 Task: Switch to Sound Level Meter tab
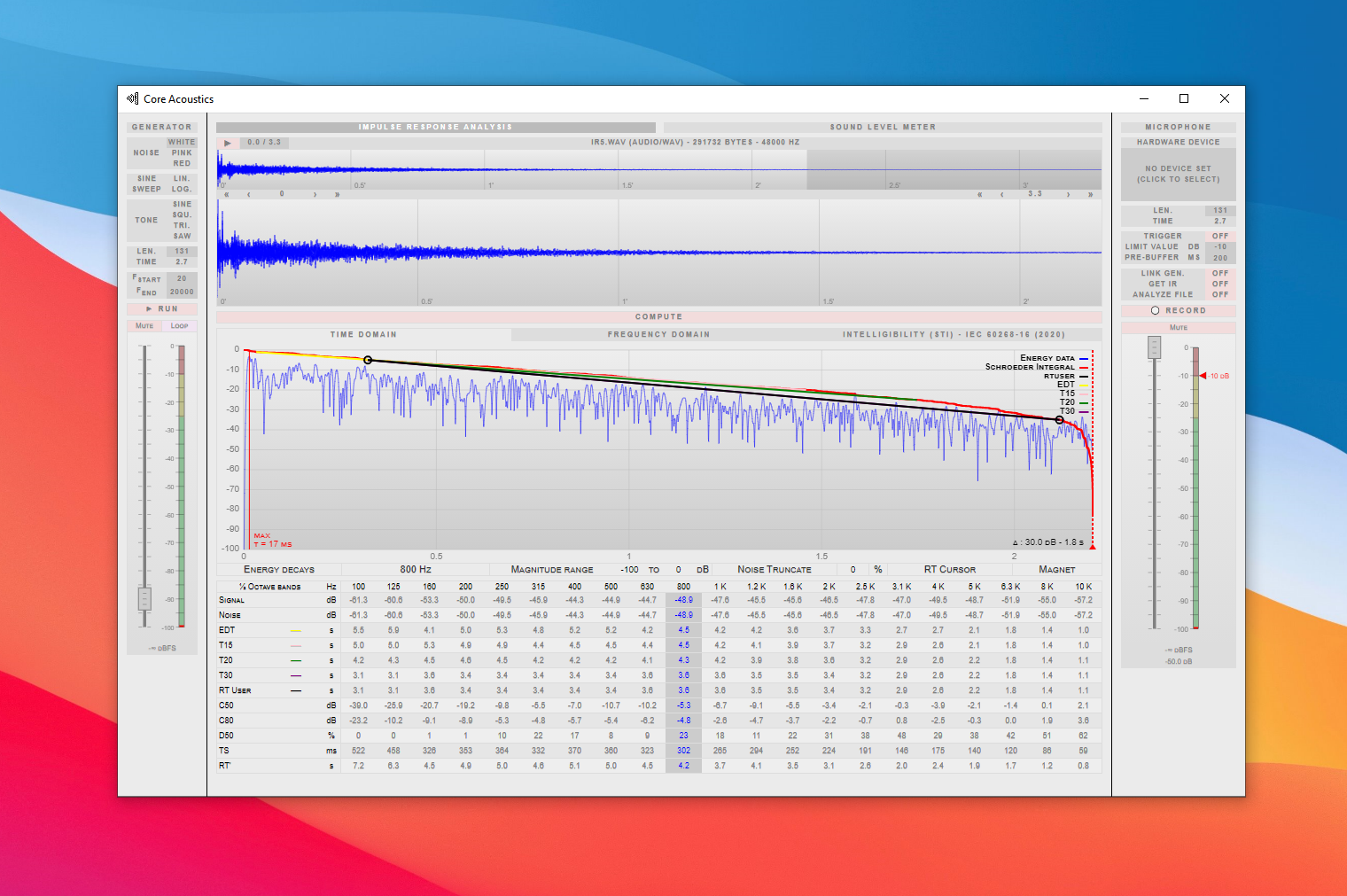[x=883, y=127]
